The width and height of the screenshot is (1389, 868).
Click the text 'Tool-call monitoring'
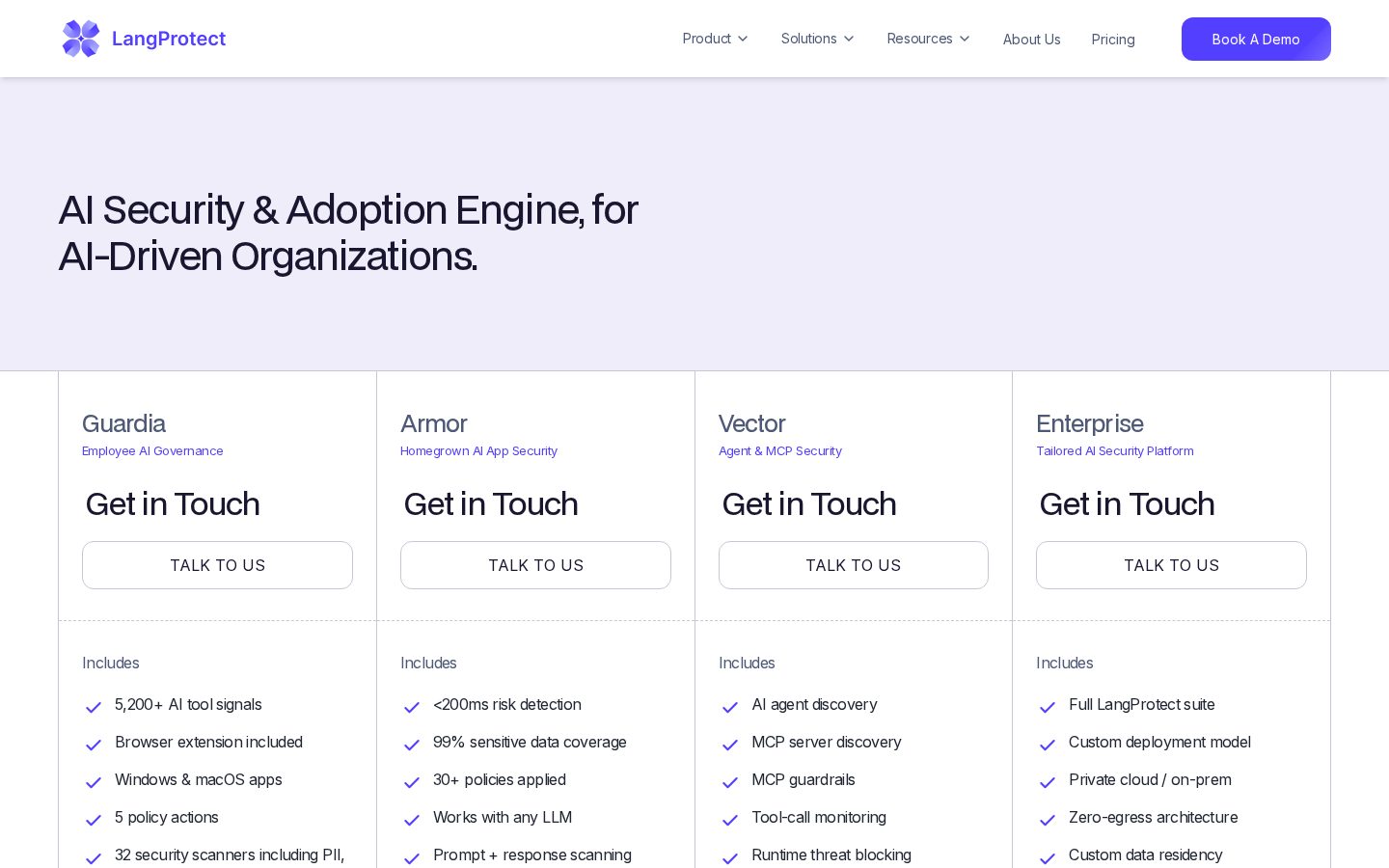point(819,818)
